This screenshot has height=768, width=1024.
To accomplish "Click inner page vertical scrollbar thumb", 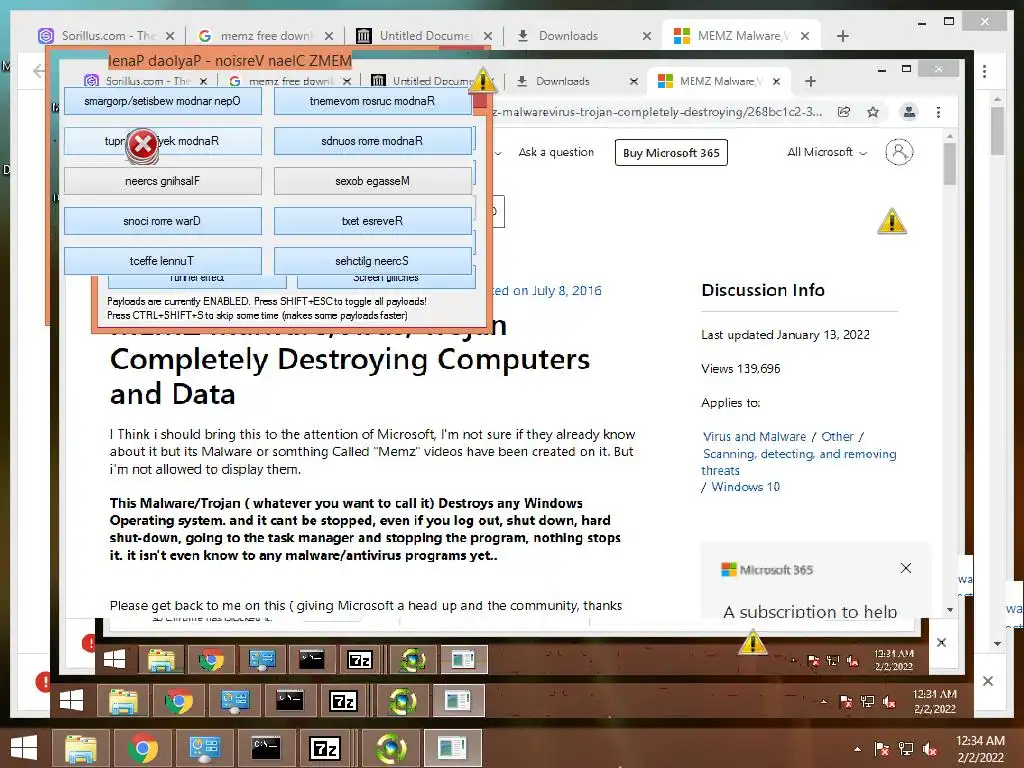I will 950,163.
